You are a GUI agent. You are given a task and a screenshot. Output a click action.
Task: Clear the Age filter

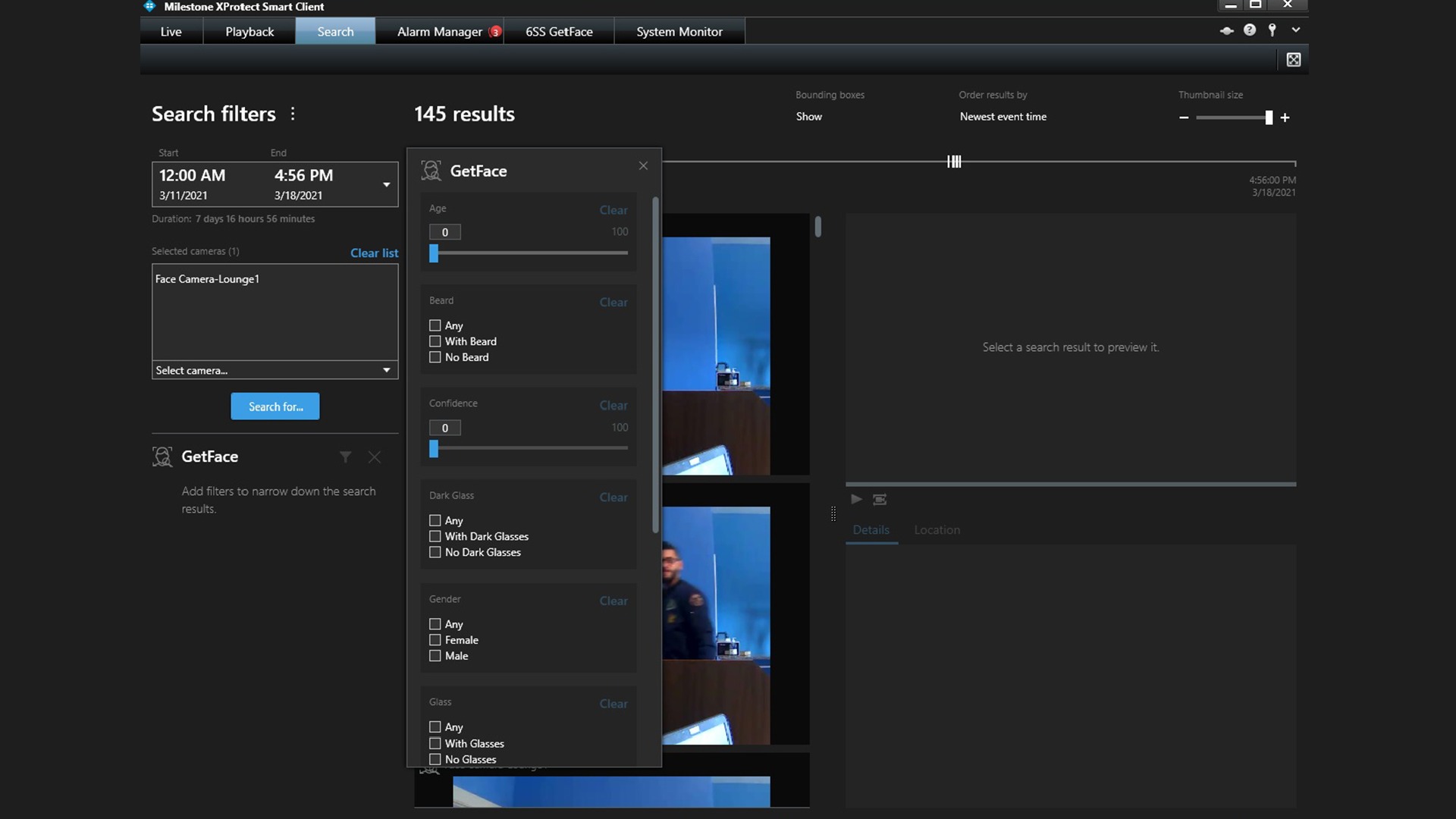613,210
